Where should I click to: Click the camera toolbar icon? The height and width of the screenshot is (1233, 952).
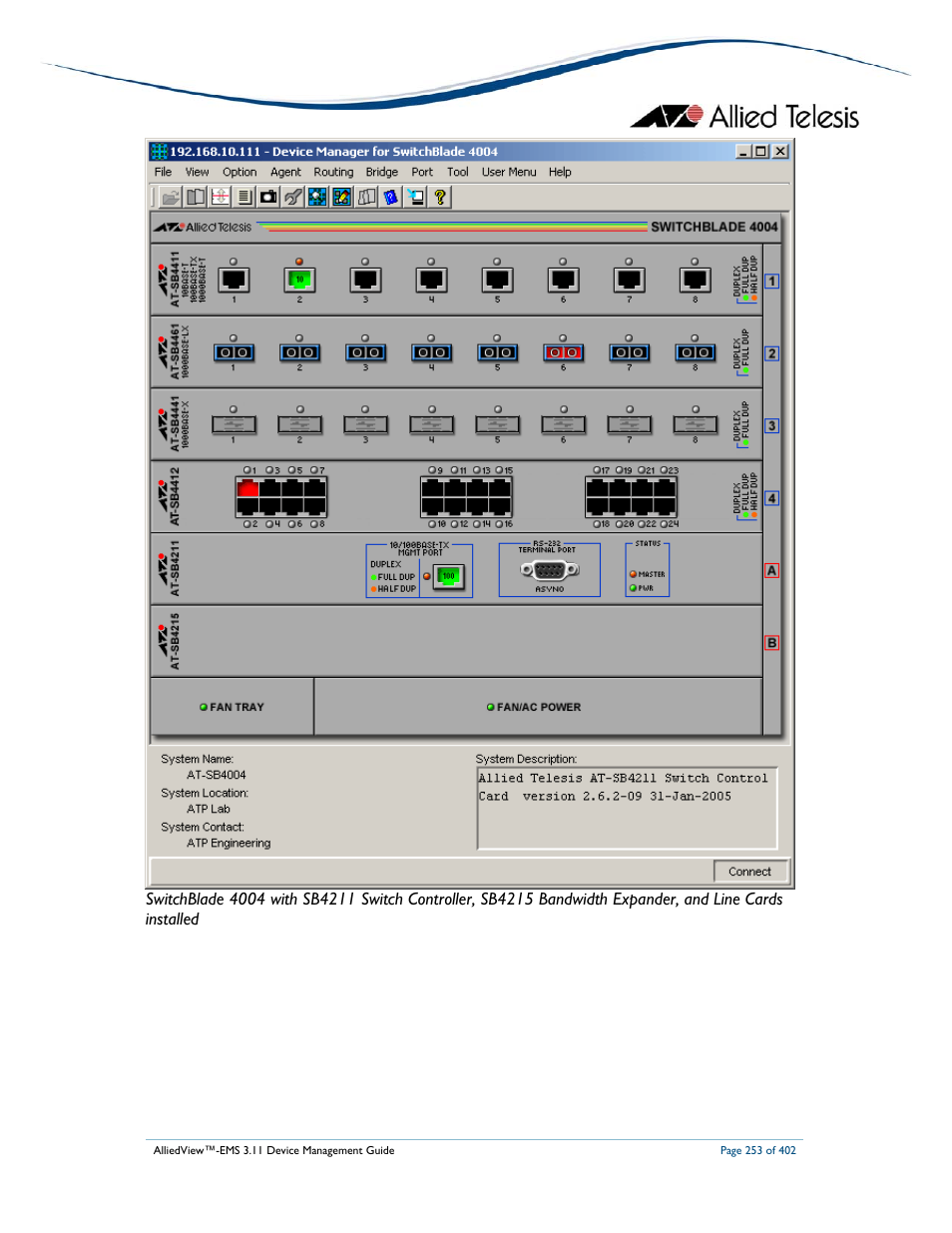(268, 197)
